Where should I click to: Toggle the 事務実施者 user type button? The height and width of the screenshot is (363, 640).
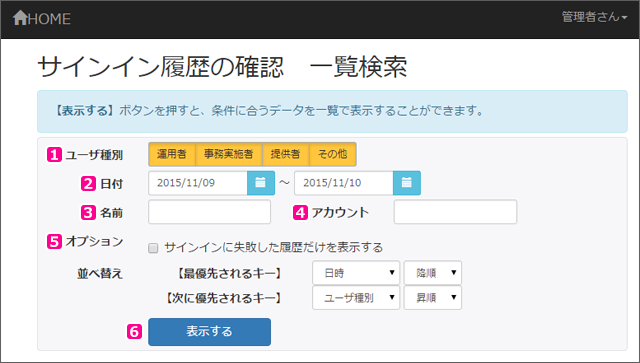click(x=229, y=154)
